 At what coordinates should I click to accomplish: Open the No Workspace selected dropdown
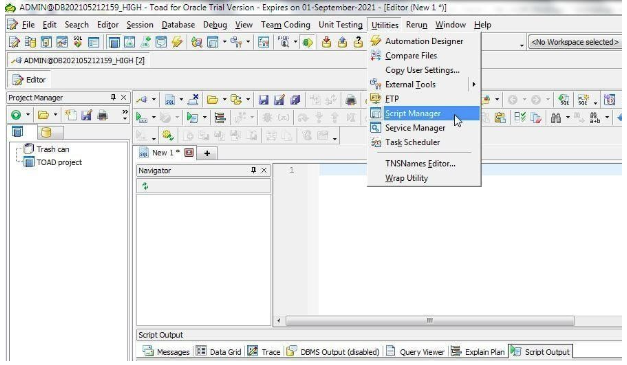(x=575, y=42)
